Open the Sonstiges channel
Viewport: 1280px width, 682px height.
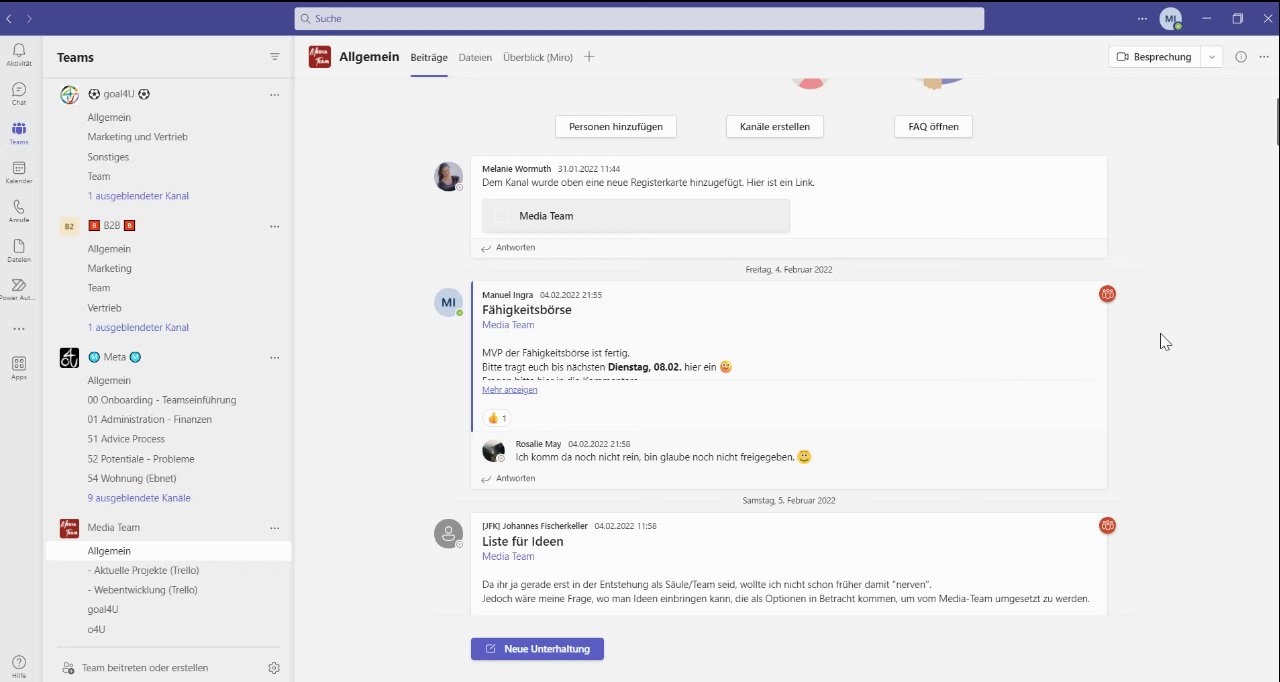click(108, 157)
